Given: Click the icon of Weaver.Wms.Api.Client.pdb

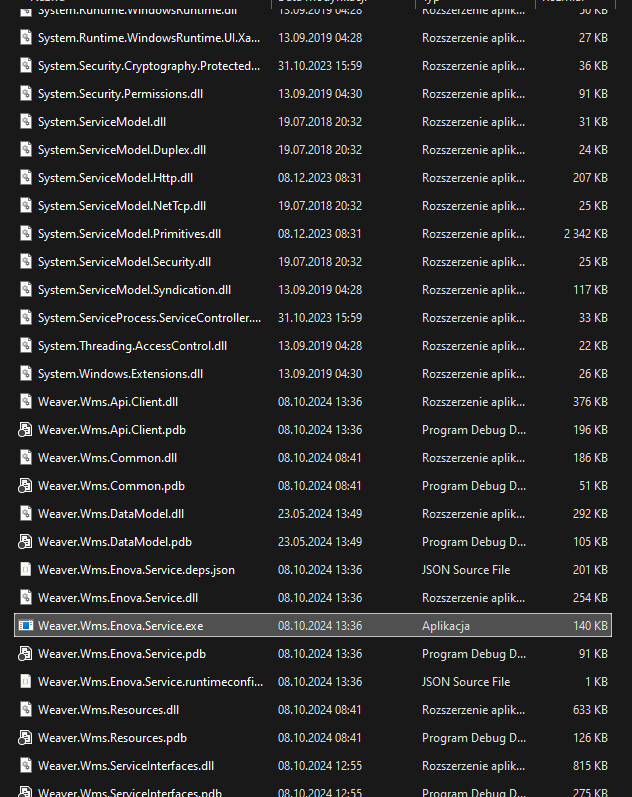Looking at the screenshot, I should (25, 430).
